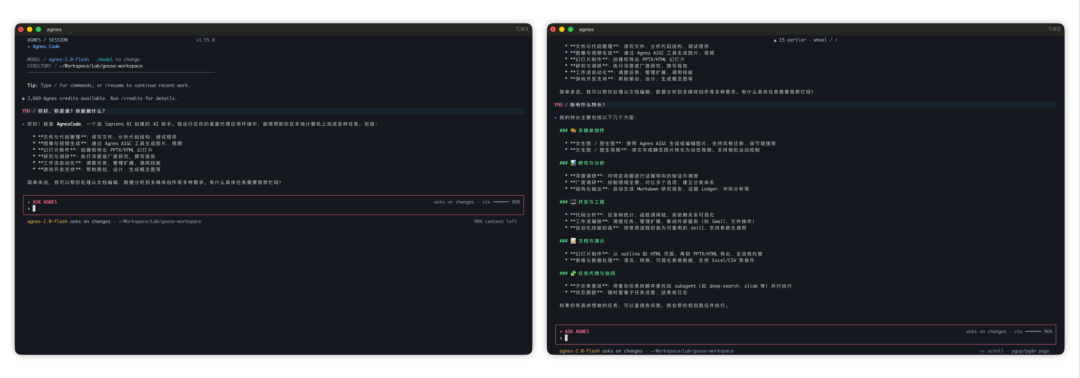Click the AGNES / SESSION header text
Screen dimensions: 1080x378
[x=48, y=40]
